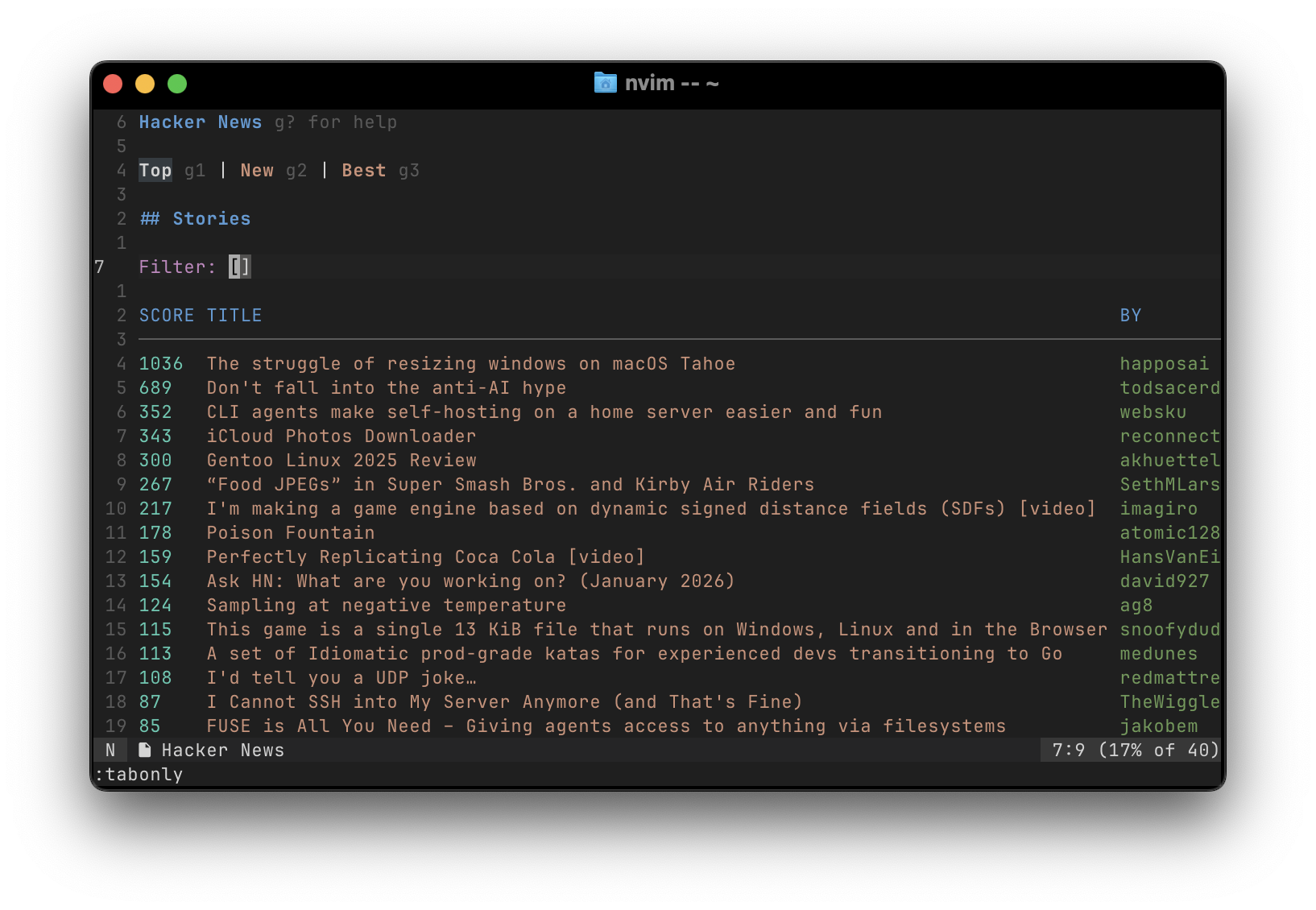This screenshot has height=910, width=1316.
Task: Click the score 343
Action: point(155,436)
